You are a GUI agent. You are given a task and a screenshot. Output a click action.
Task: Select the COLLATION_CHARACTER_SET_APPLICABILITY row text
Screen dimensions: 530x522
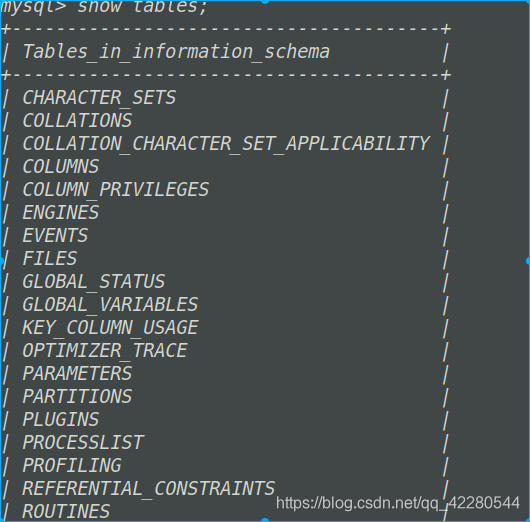pos(226,144)
